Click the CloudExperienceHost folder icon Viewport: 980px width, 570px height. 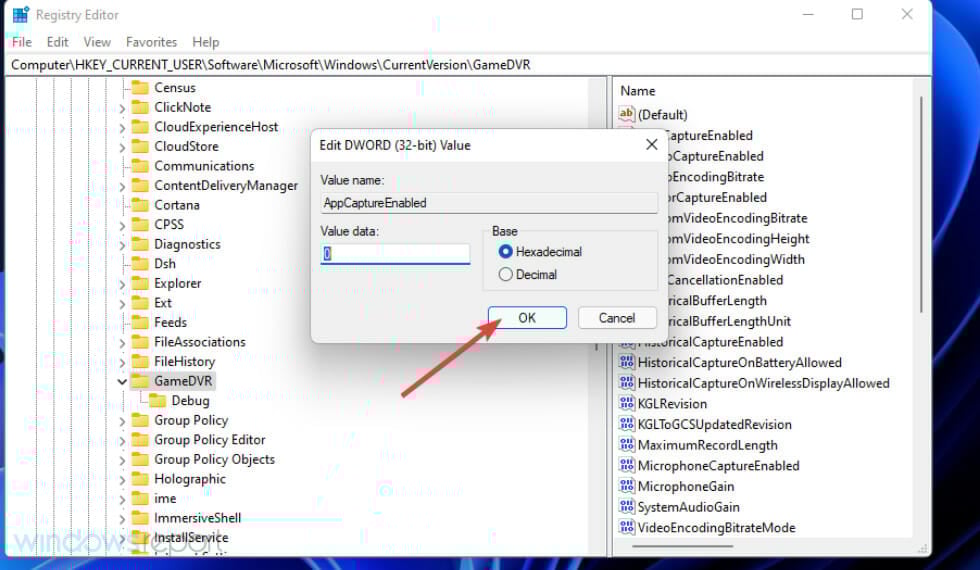(x=140, y=127)
